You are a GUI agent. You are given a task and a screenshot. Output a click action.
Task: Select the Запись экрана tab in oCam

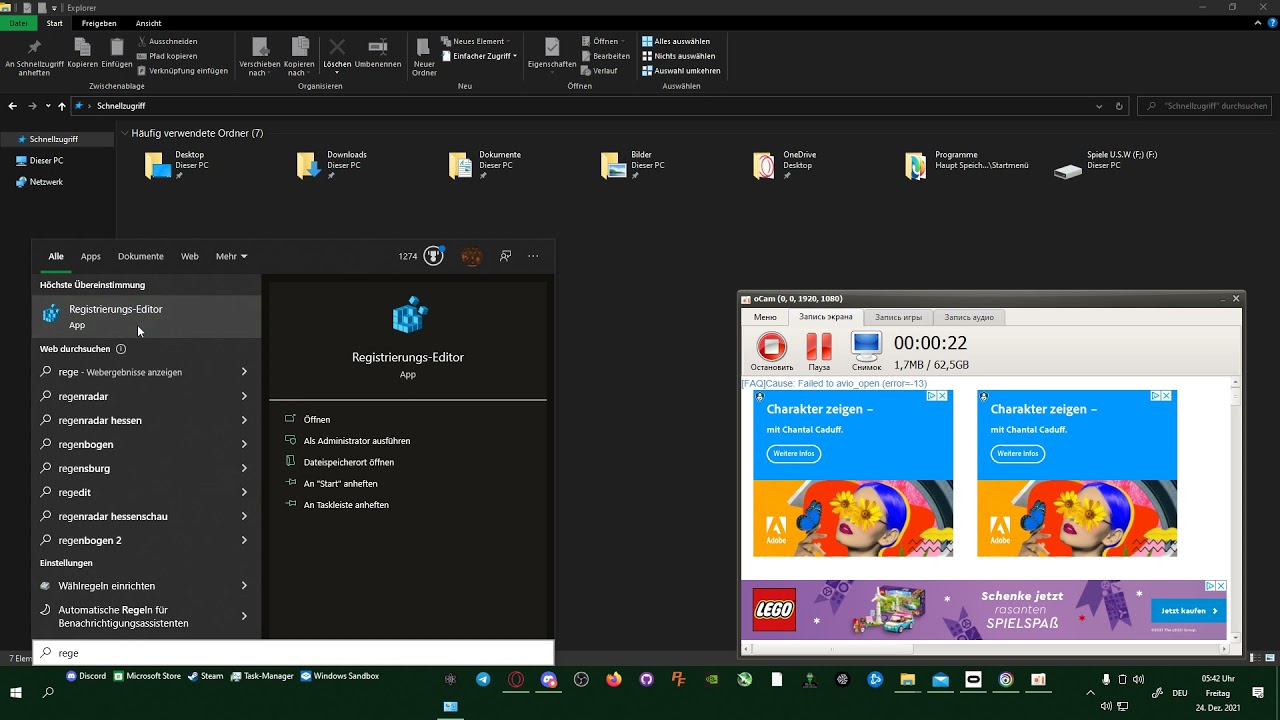(825, 317)
